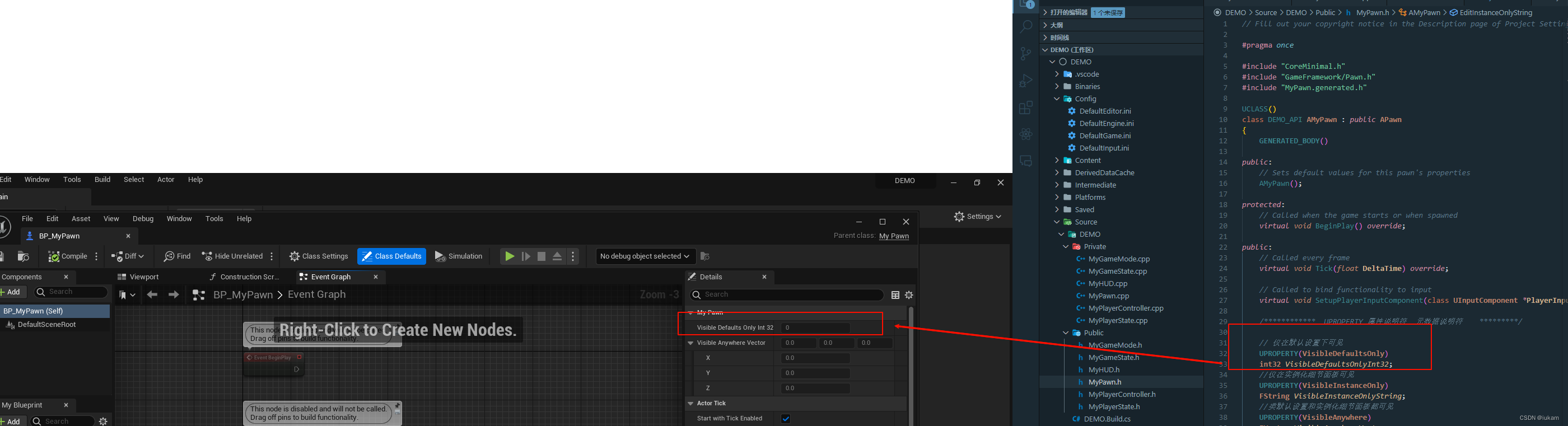
Task: Click the Details Search field
Action: pyautogui.click(x=786, y=294)
